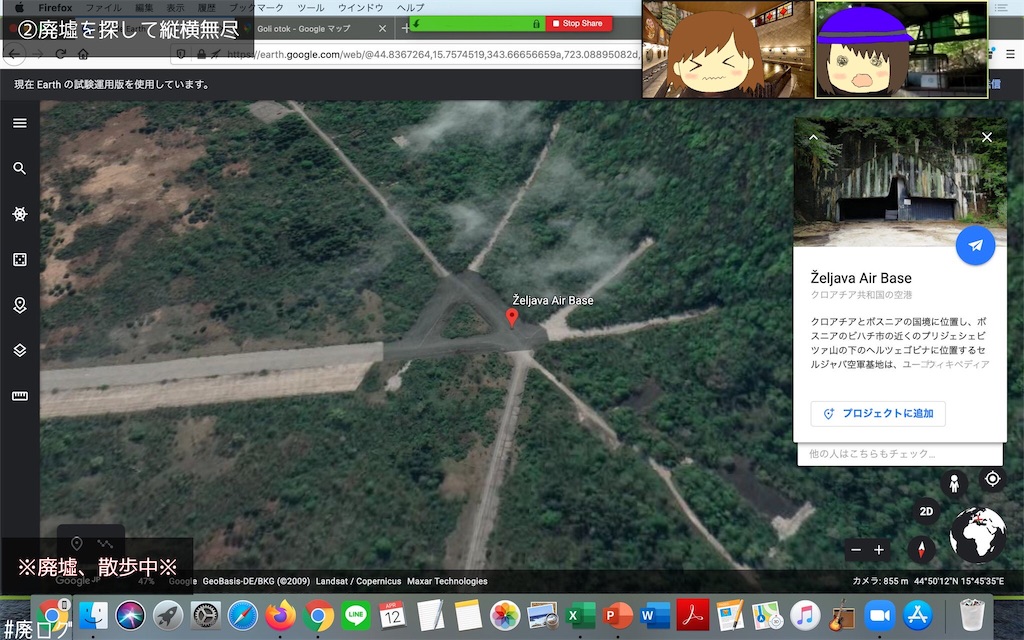Go to Firefox home page
Viewport: 1024px width, 640px height.
pyautogui.click(x=83, y=54)
